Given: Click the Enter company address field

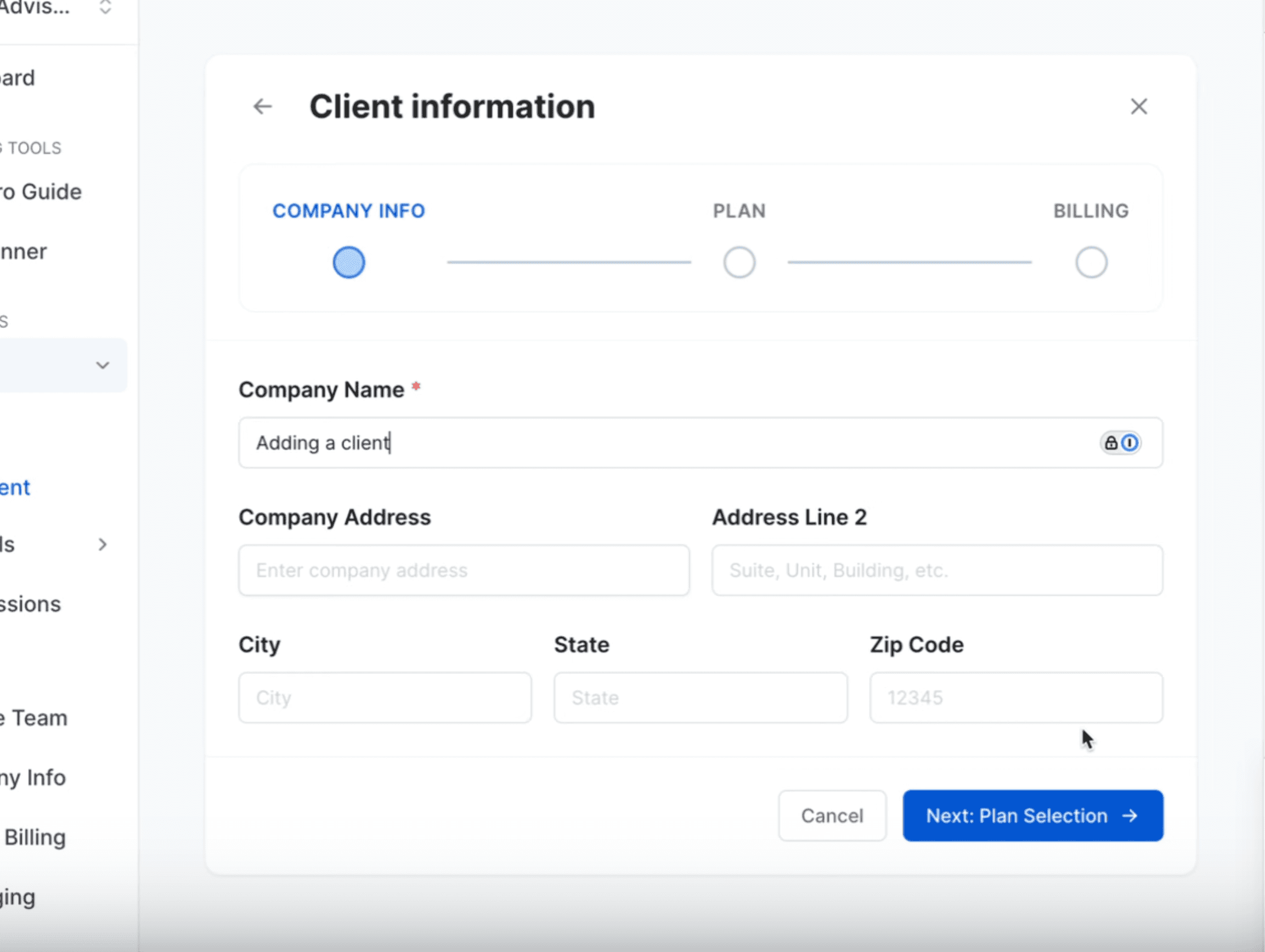Looking at the screenshot, I should (464, 570).
